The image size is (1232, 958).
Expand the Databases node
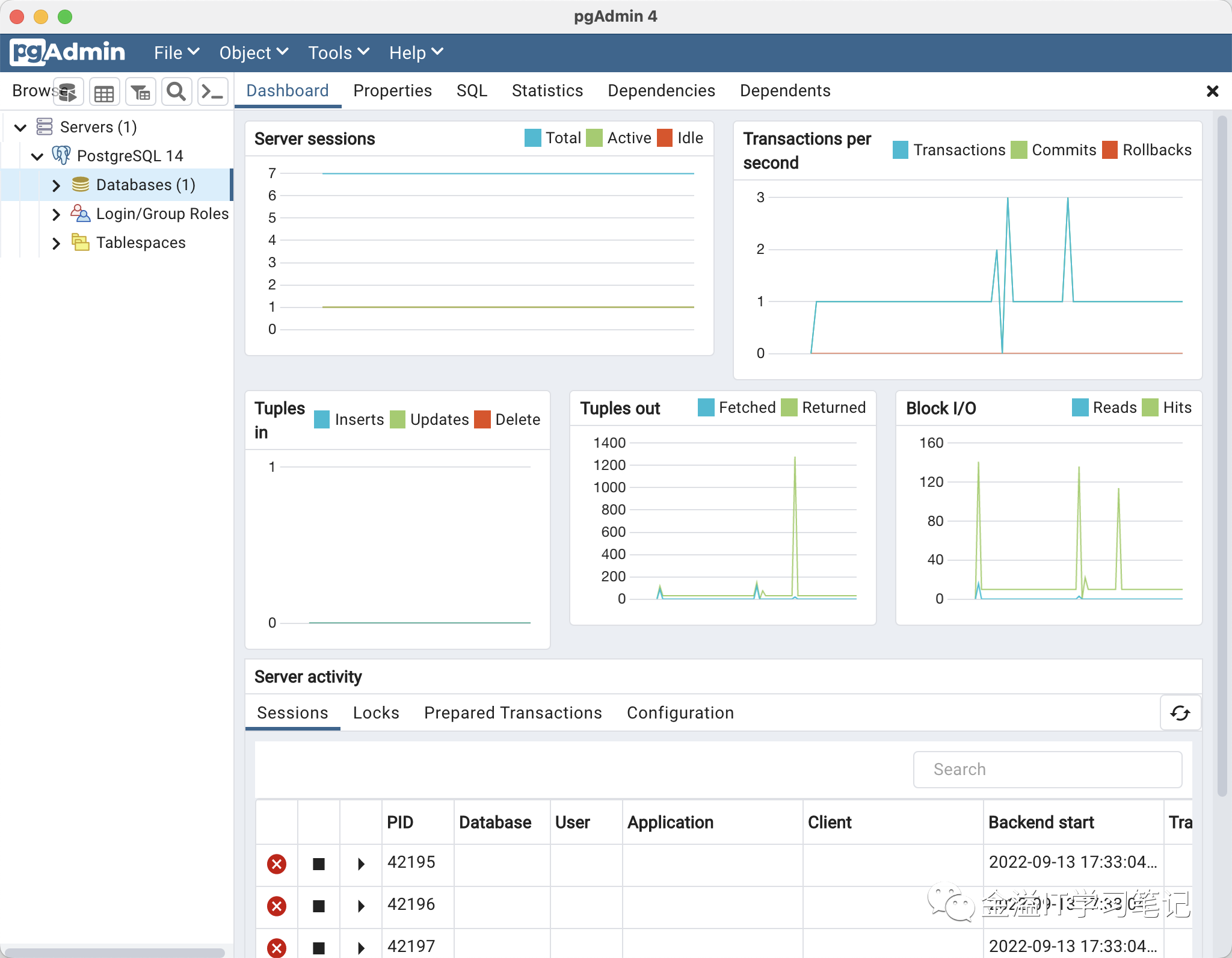[x=56, y=185]
